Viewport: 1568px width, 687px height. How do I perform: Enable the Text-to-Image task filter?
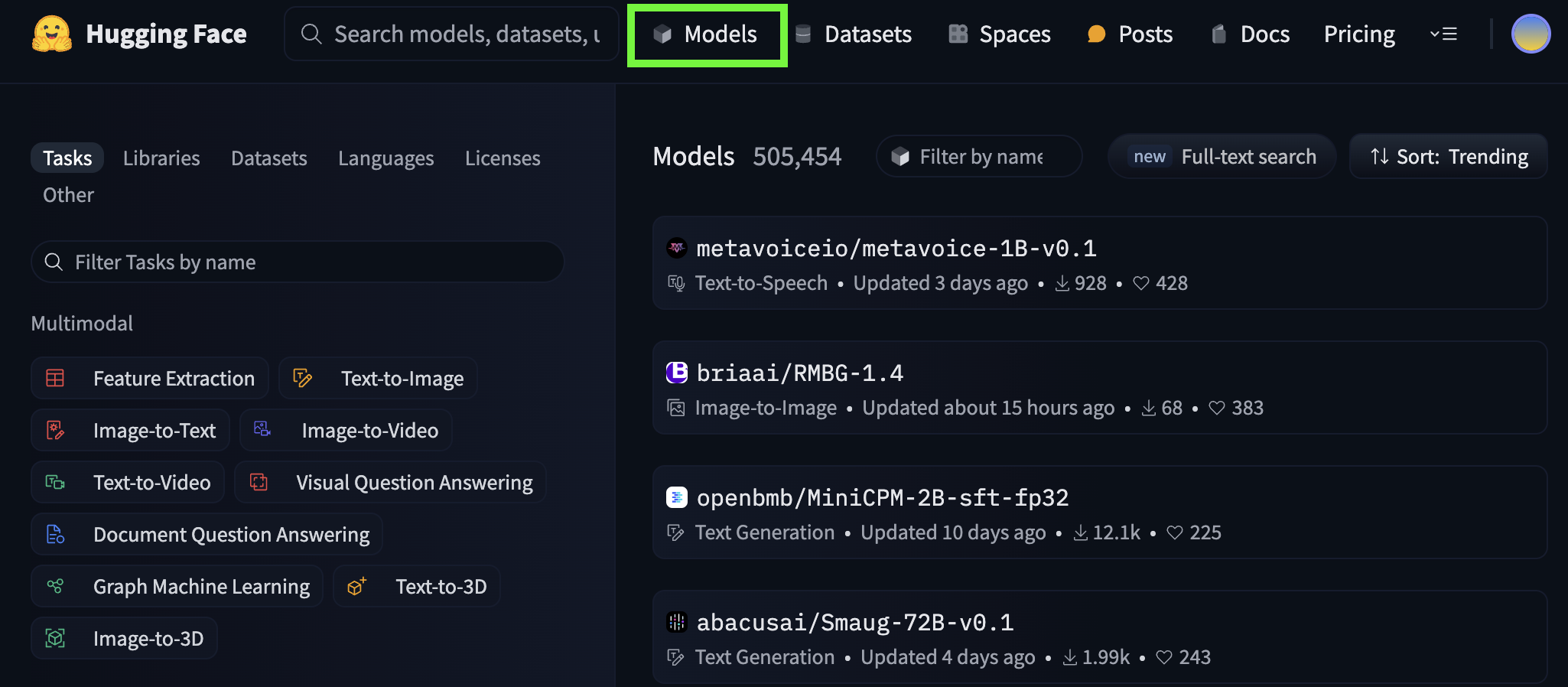tap(379, 379)
